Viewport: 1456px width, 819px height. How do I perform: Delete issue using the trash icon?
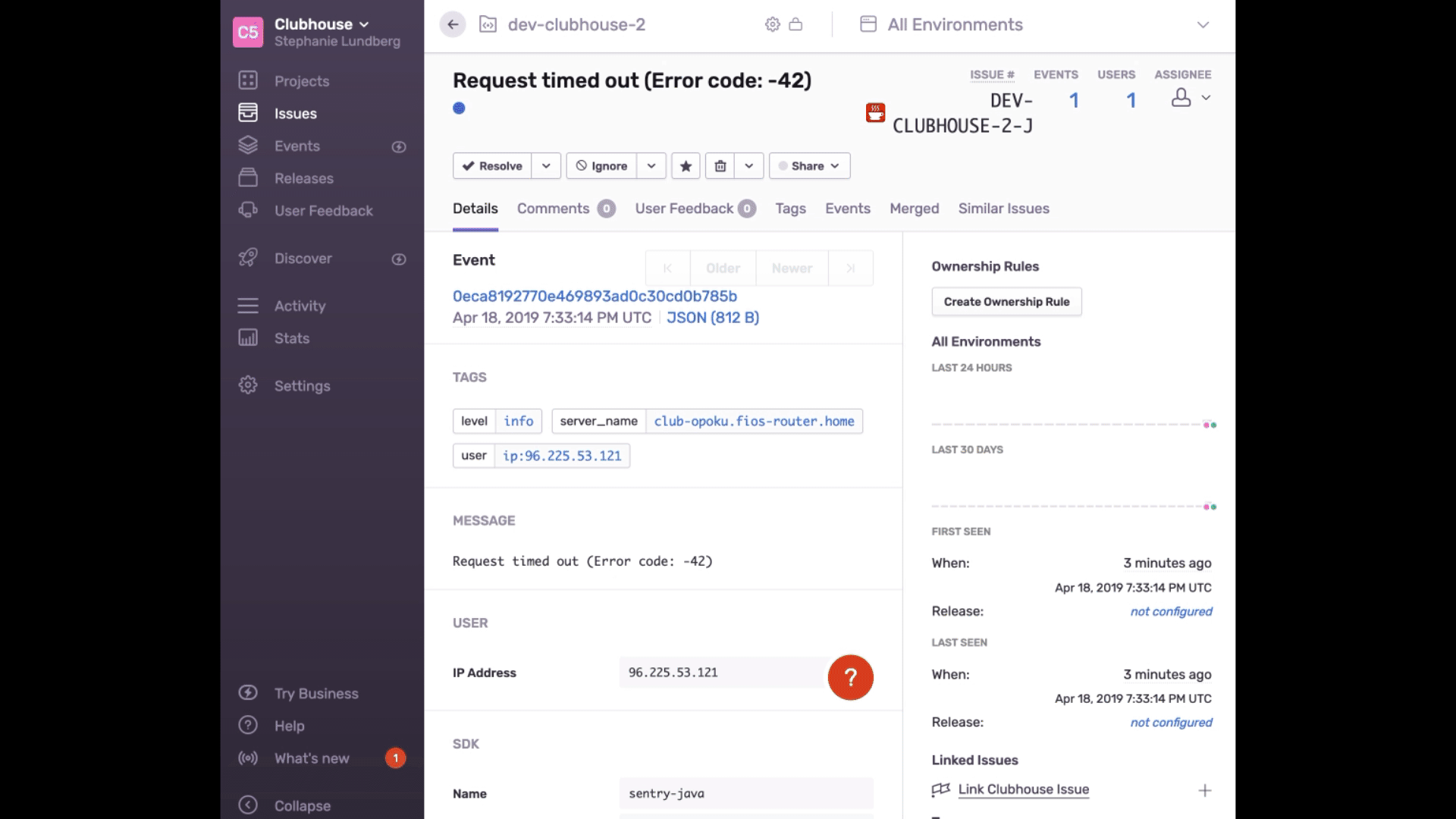720,166
